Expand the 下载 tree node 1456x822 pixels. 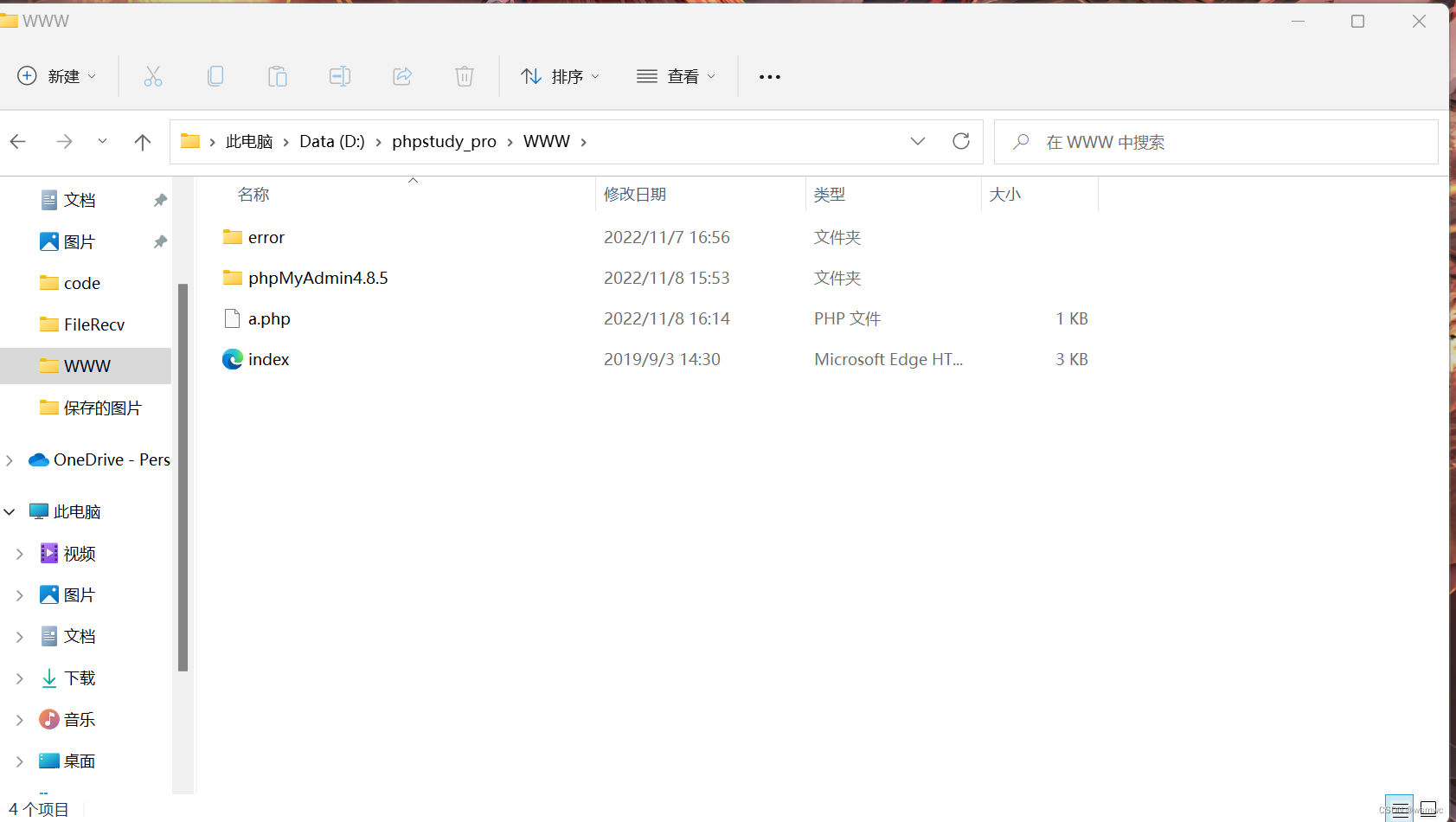point(20,678)
